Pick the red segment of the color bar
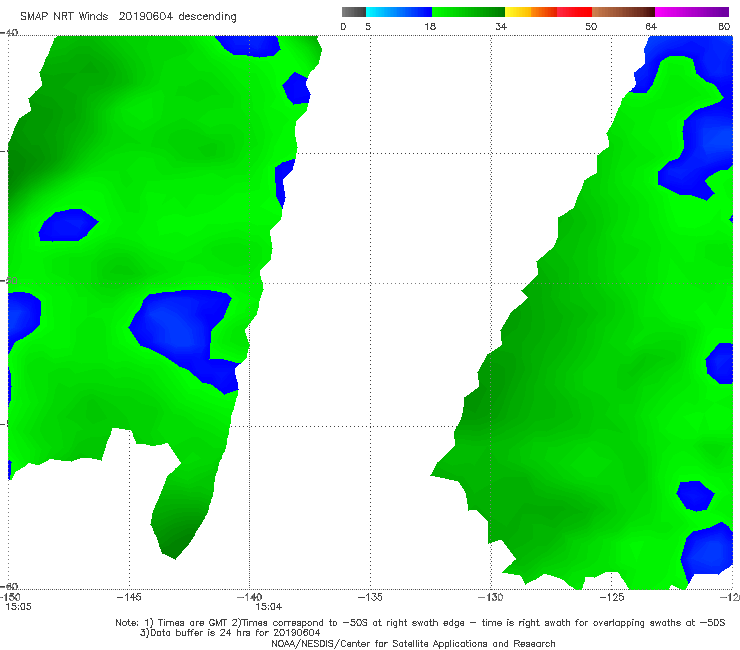This screenshot has width=740, height=650. (574, 12)
